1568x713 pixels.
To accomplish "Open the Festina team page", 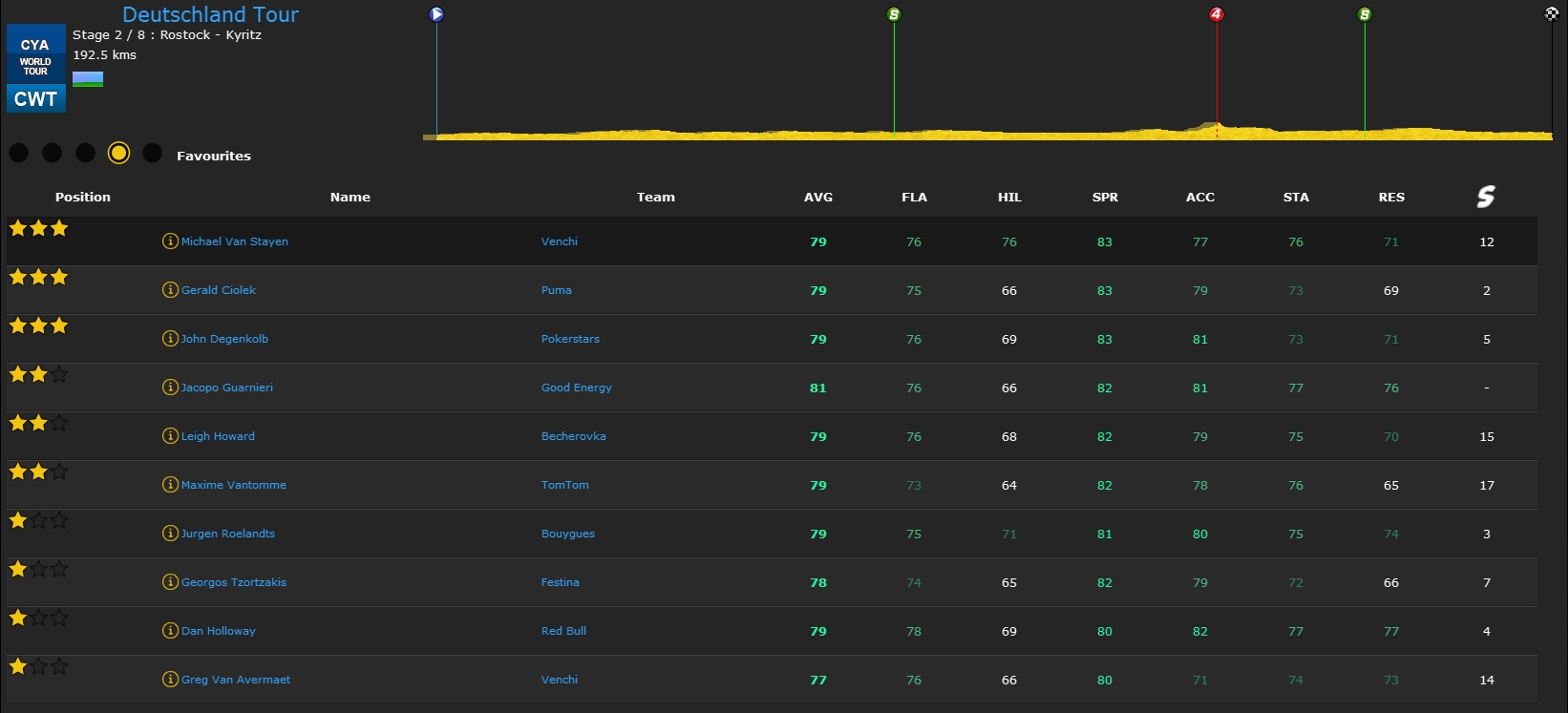I will coord(561,582).
